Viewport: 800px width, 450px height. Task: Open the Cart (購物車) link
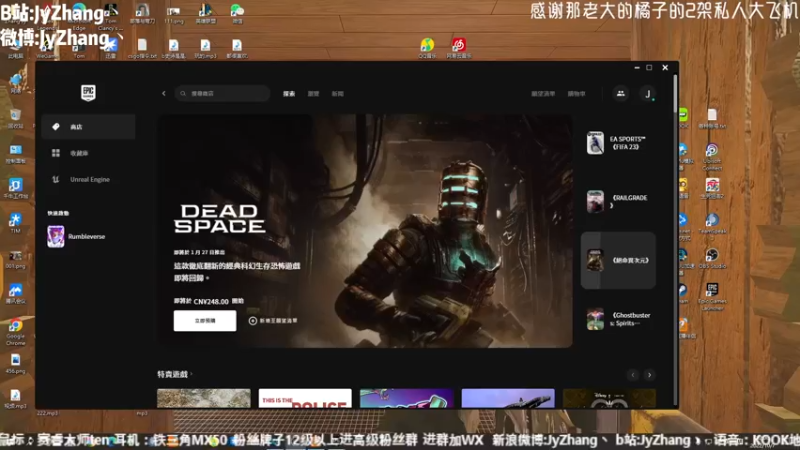click(577, 94)
